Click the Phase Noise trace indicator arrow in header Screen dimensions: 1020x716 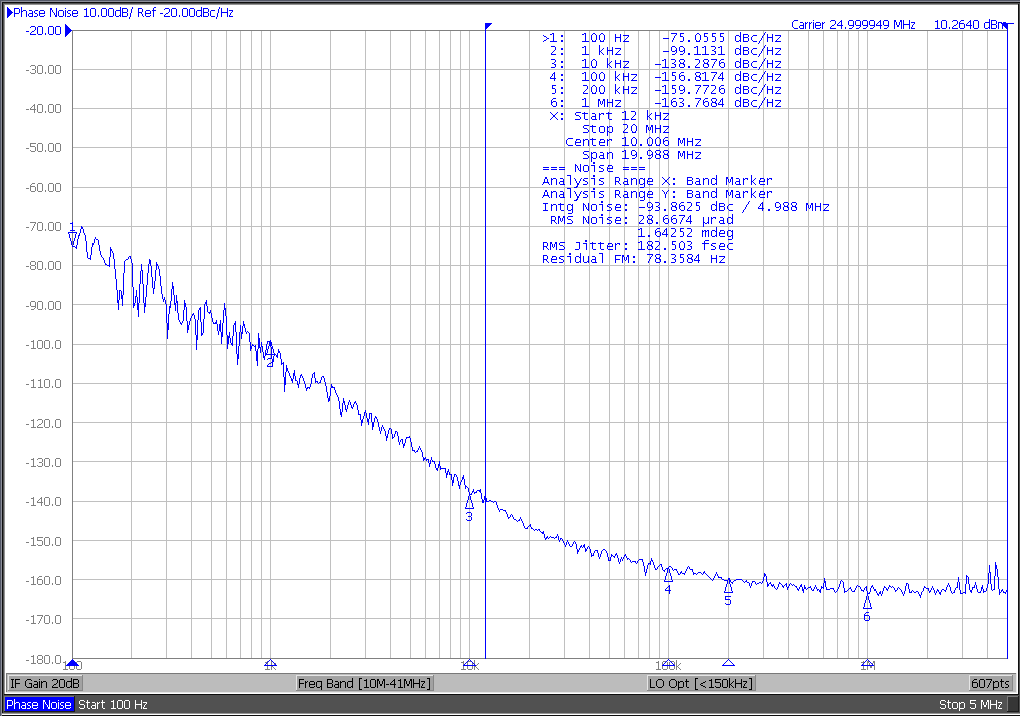pos(8,12)
